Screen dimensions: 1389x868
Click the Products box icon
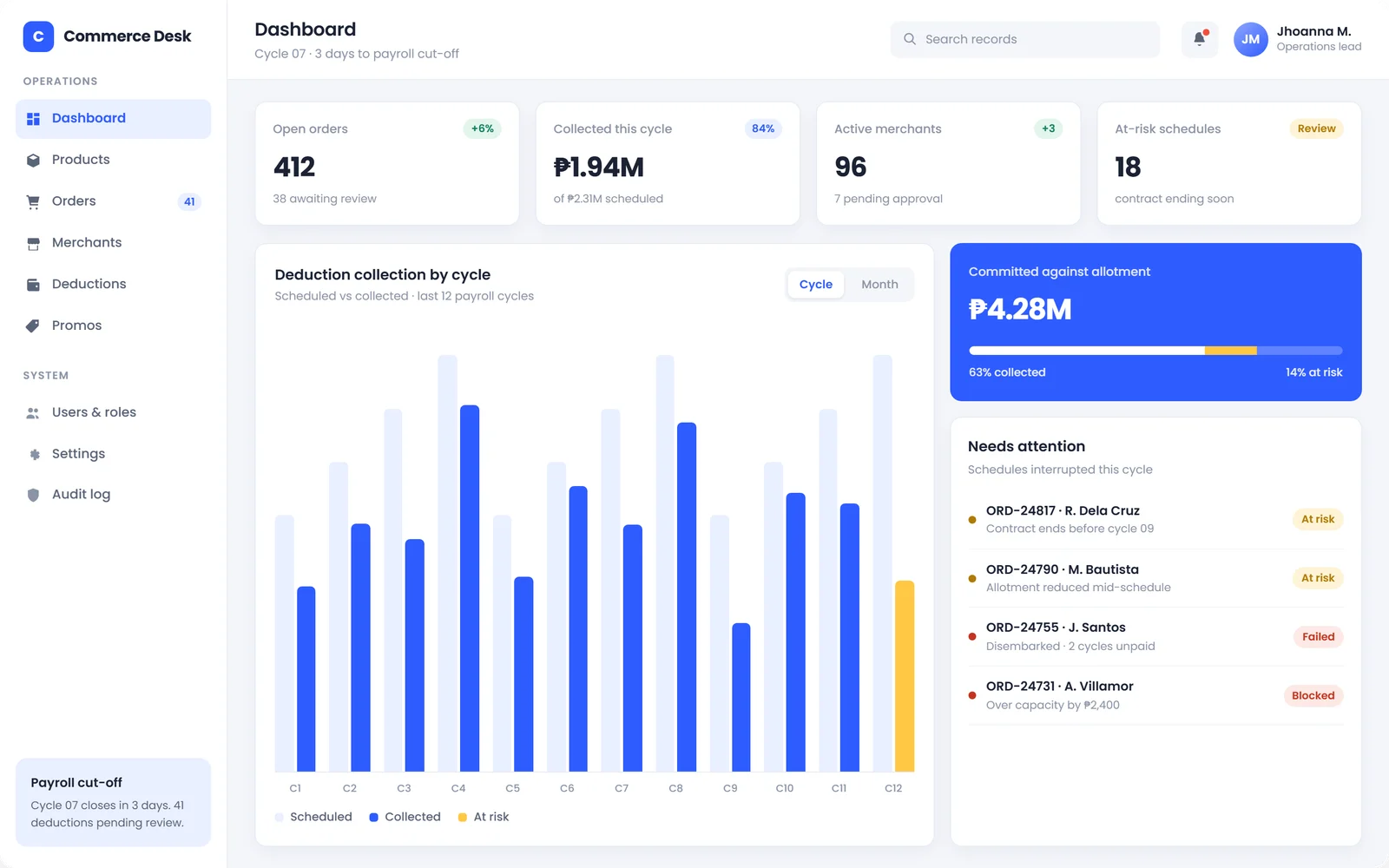click(33, 160)
